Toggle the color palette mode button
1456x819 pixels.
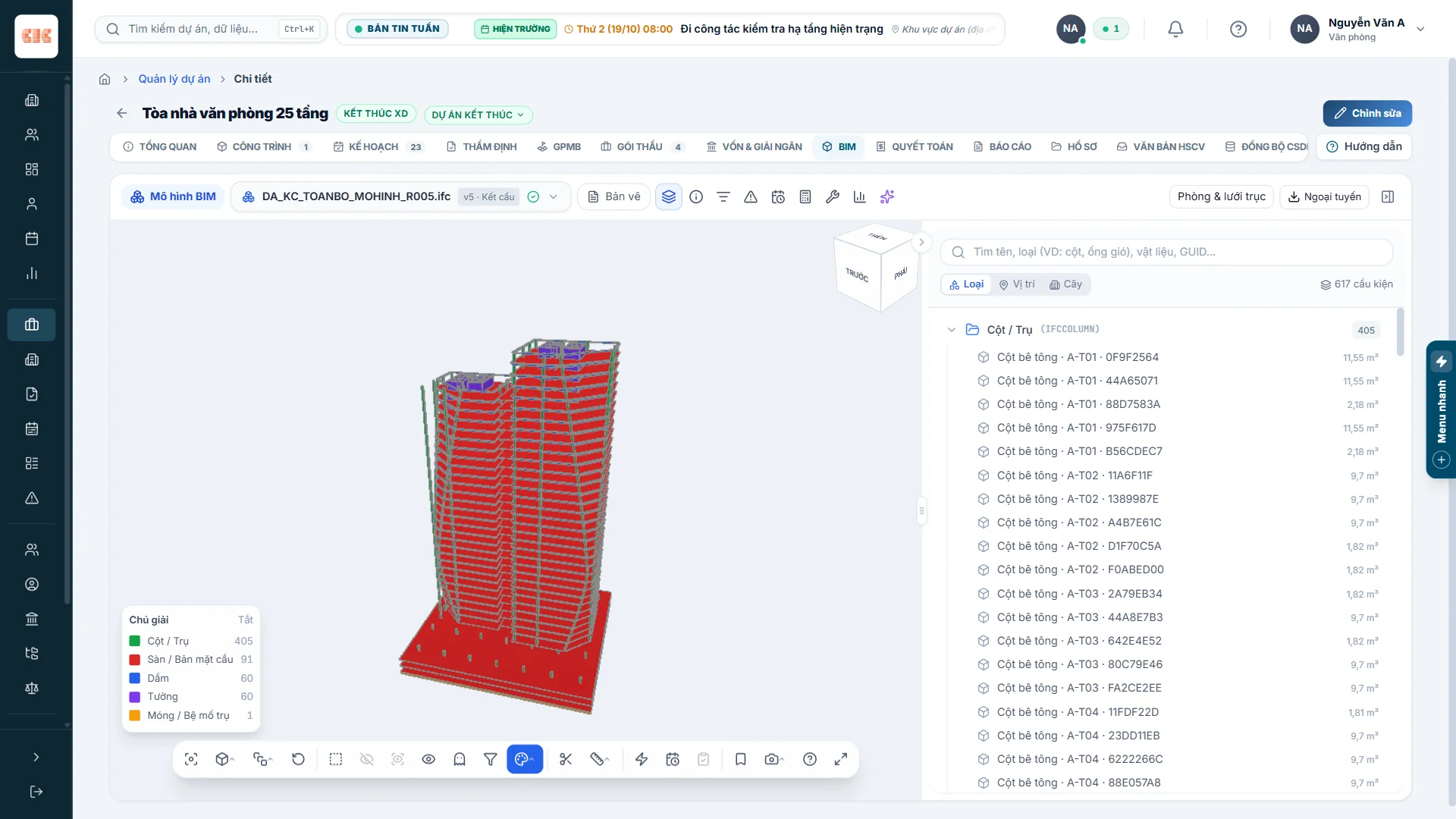point(525,759)
